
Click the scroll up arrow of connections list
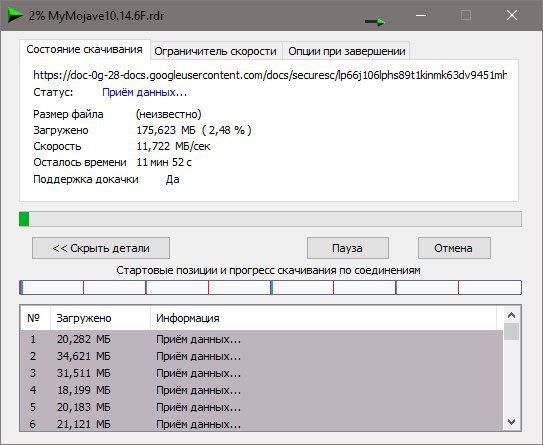511,315
